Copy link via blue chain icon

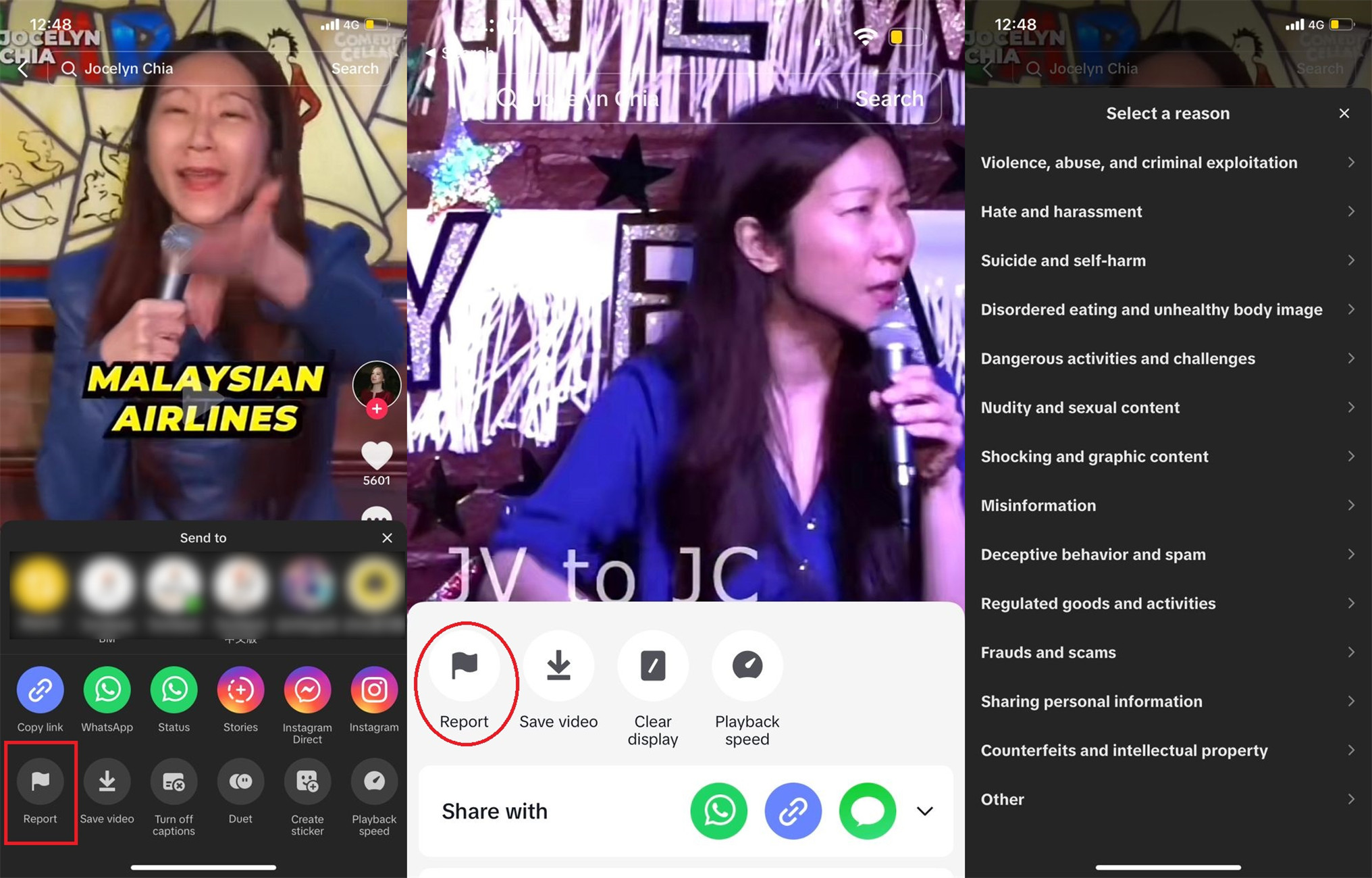pyautogui.click(x=793, y=810)
